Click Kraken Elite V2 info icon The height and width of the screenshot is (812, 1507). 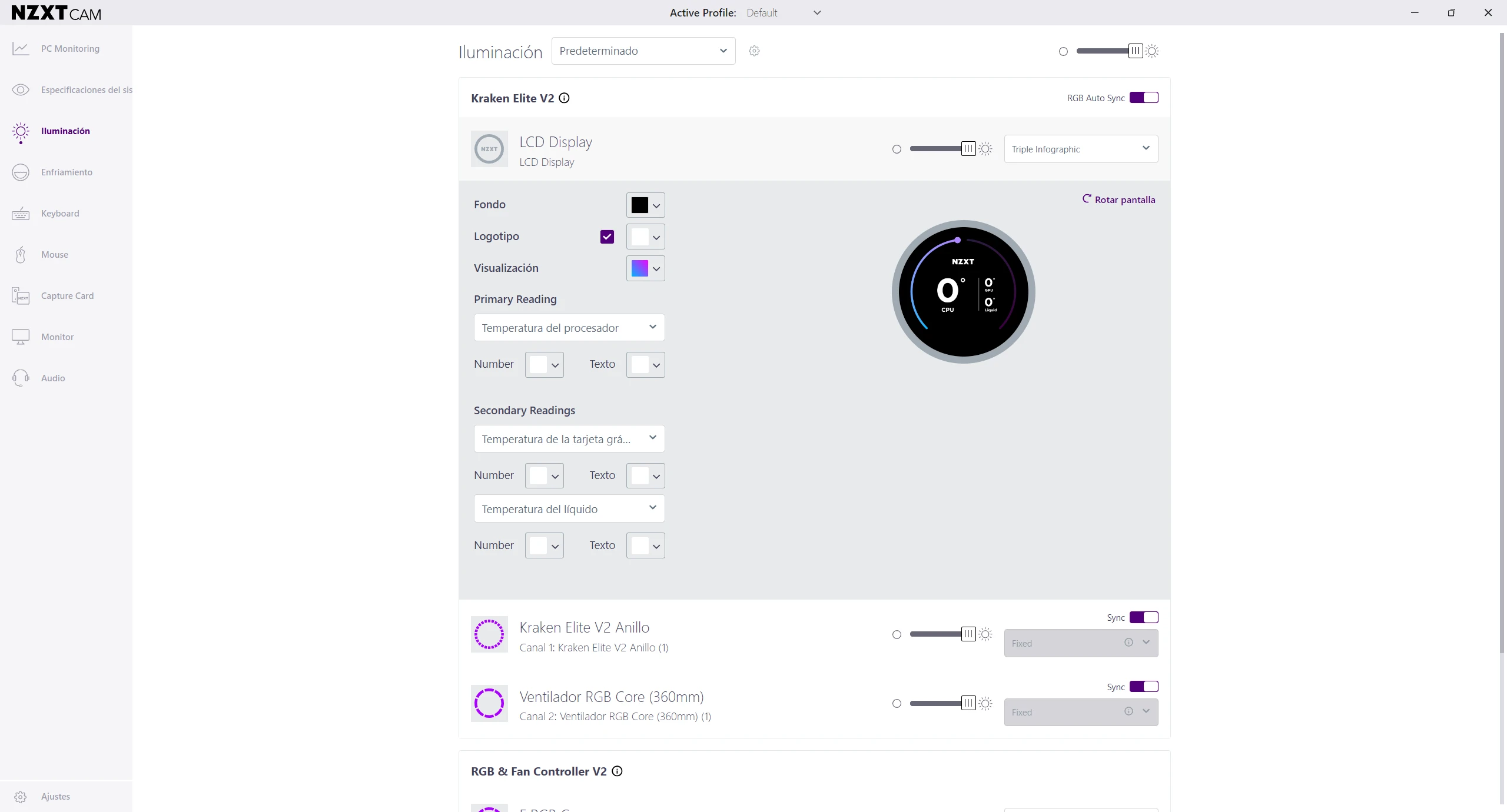click(x=564, y=98)
